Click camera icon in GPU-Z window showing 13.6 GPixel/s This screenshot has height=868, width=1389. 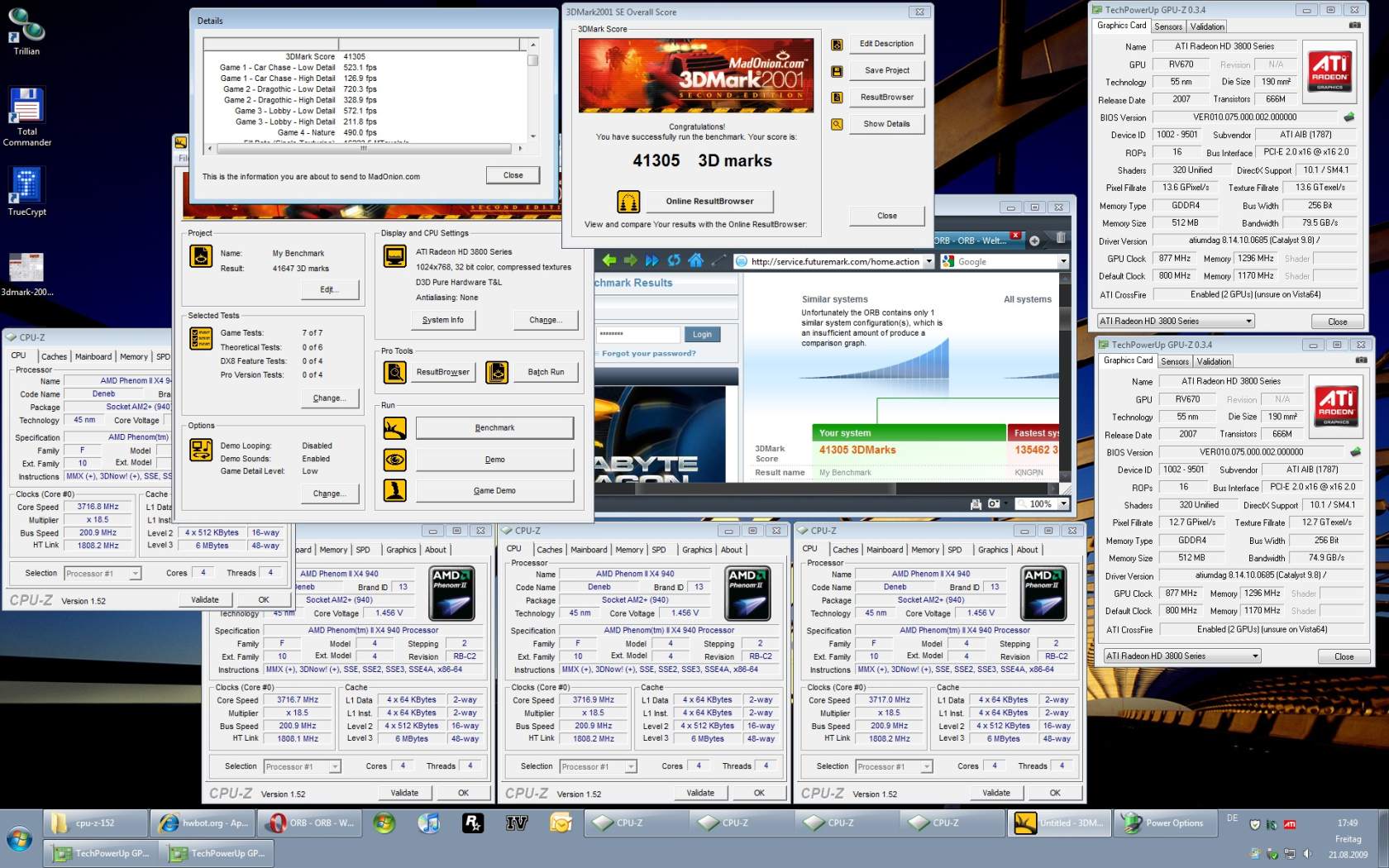coord(1354,26)
